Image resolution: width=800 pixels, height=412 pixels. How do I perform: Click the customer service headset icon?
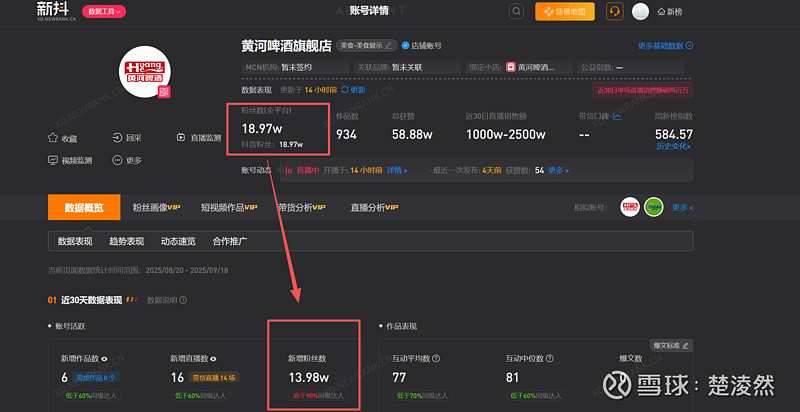[615, 11]
